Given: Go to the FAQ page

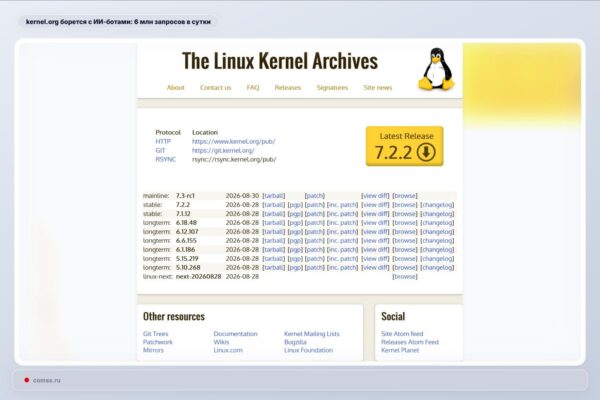Looking at the screenshot, I should pos(253,88).
